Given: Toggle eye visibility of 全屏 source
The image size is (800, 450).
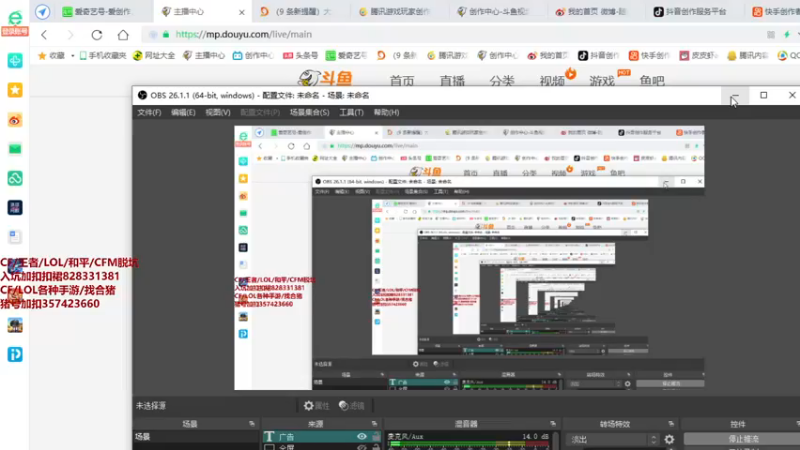Looking at the screenshot, I should pos(362,447).
